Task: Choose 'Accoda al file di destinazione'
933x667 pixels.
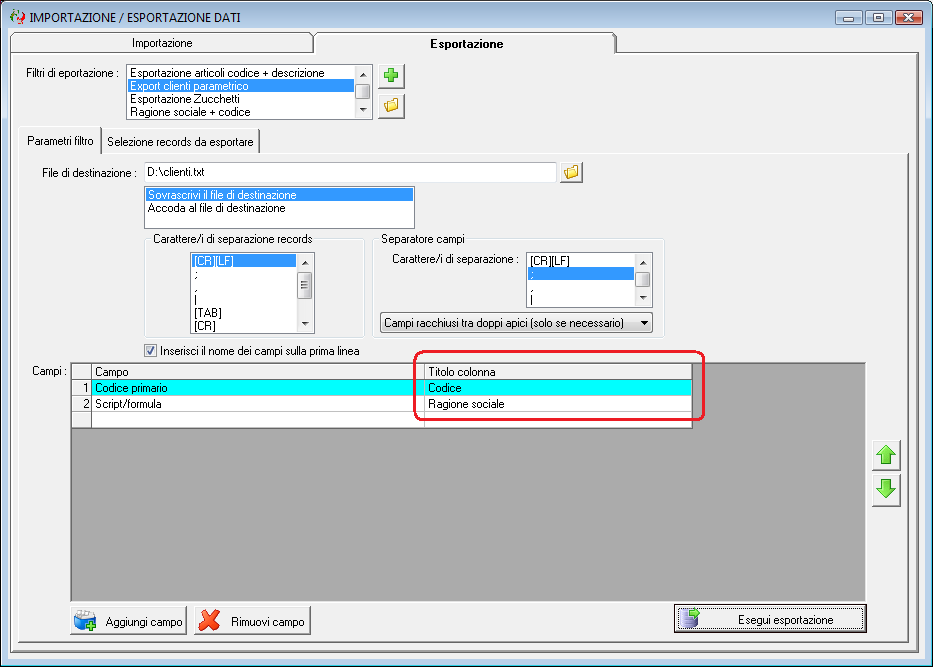Action: 279,208
